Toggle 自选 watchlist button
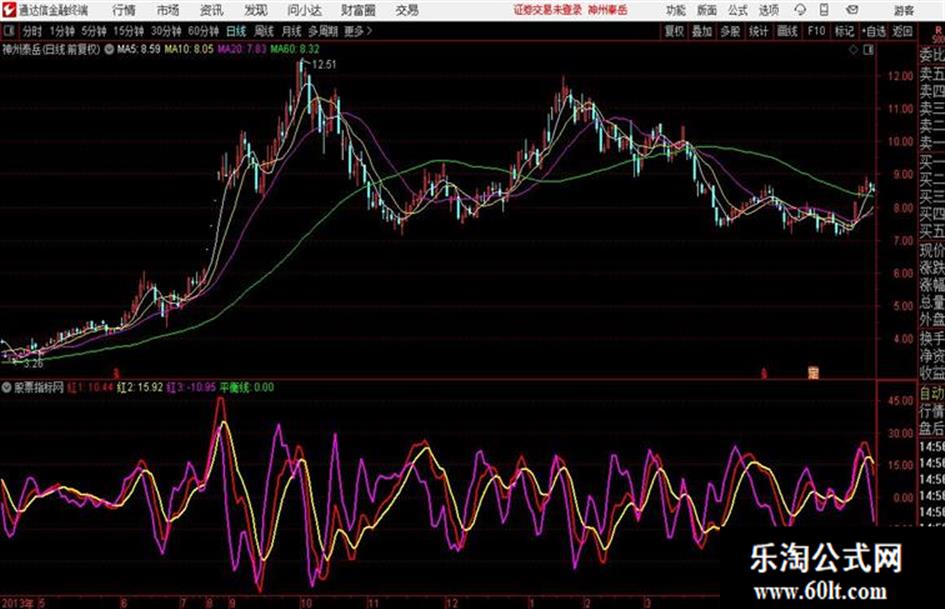Image resolution: width=945 pixels, height=609 pixels. 873,31
